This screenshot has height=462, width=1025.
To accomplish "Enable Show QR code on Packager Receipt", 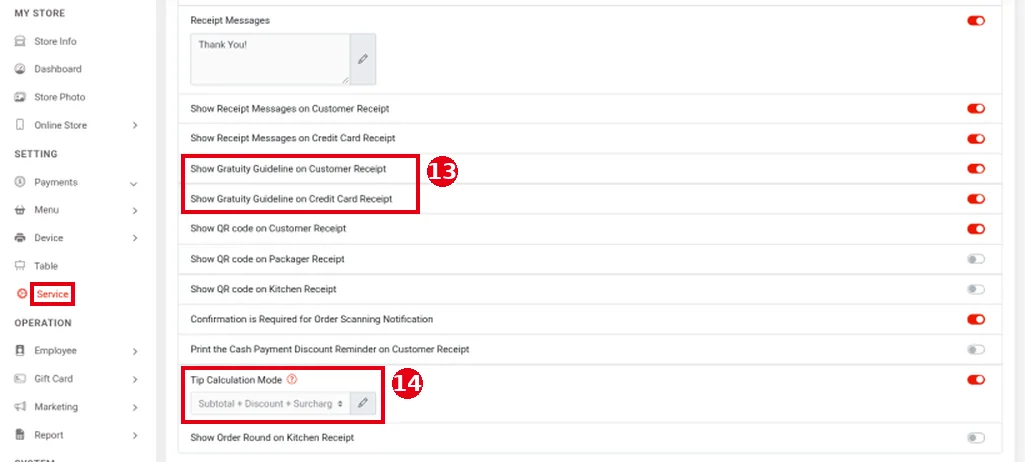I will 976,259.
